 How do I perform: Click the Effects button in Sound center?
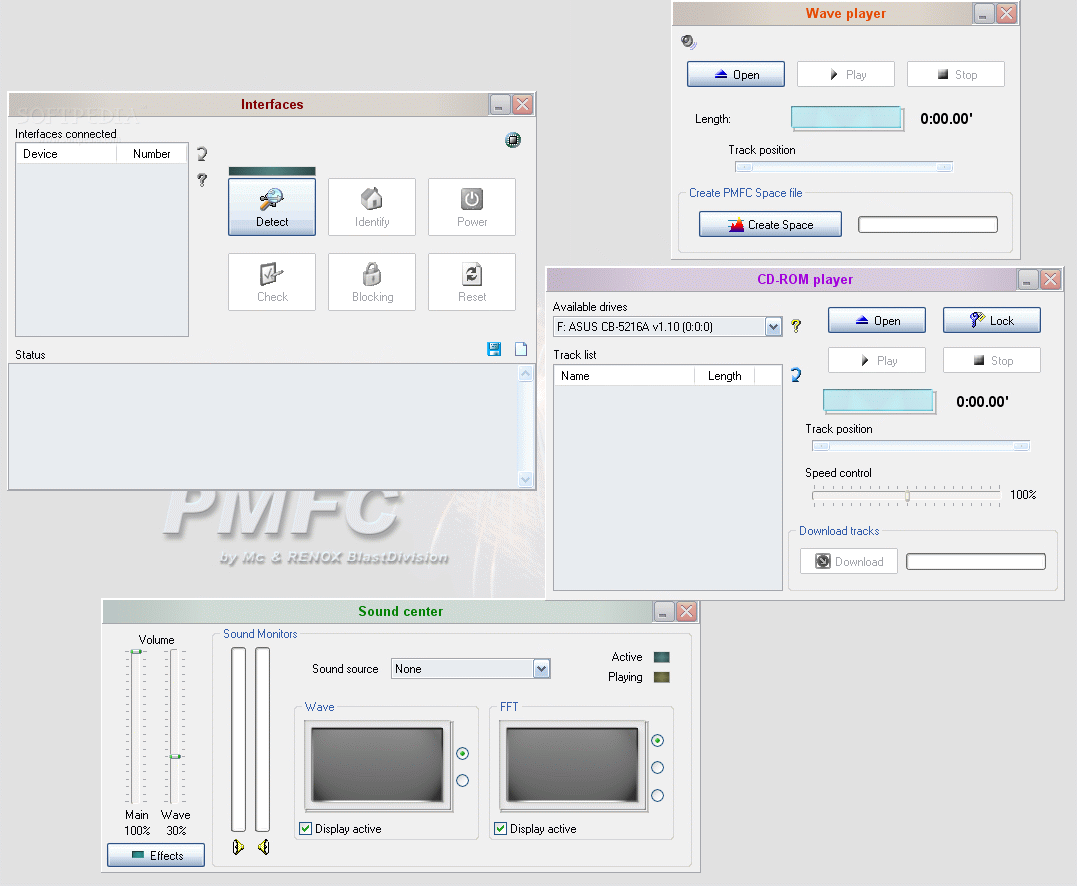(156, 855)
